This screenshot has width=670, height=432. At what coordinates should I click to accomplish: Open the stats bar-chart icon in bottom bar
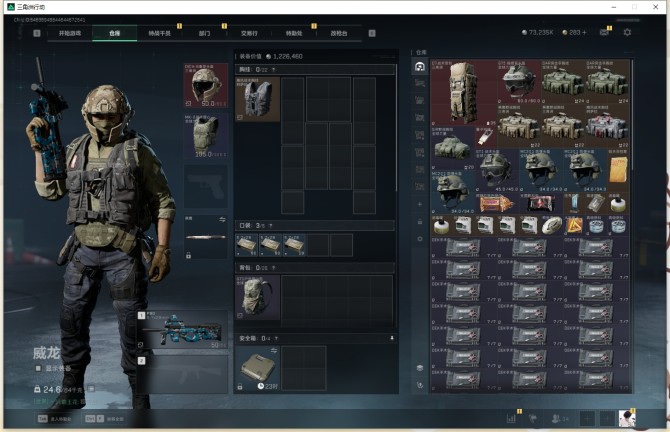coord(511,419)
